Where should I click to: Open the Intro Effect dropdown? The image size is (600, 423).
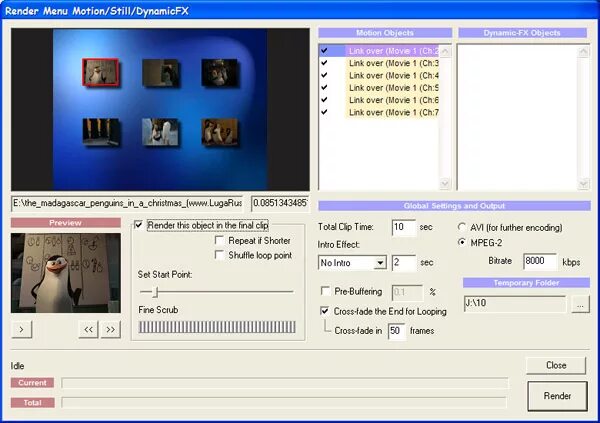tap(380, 263)
